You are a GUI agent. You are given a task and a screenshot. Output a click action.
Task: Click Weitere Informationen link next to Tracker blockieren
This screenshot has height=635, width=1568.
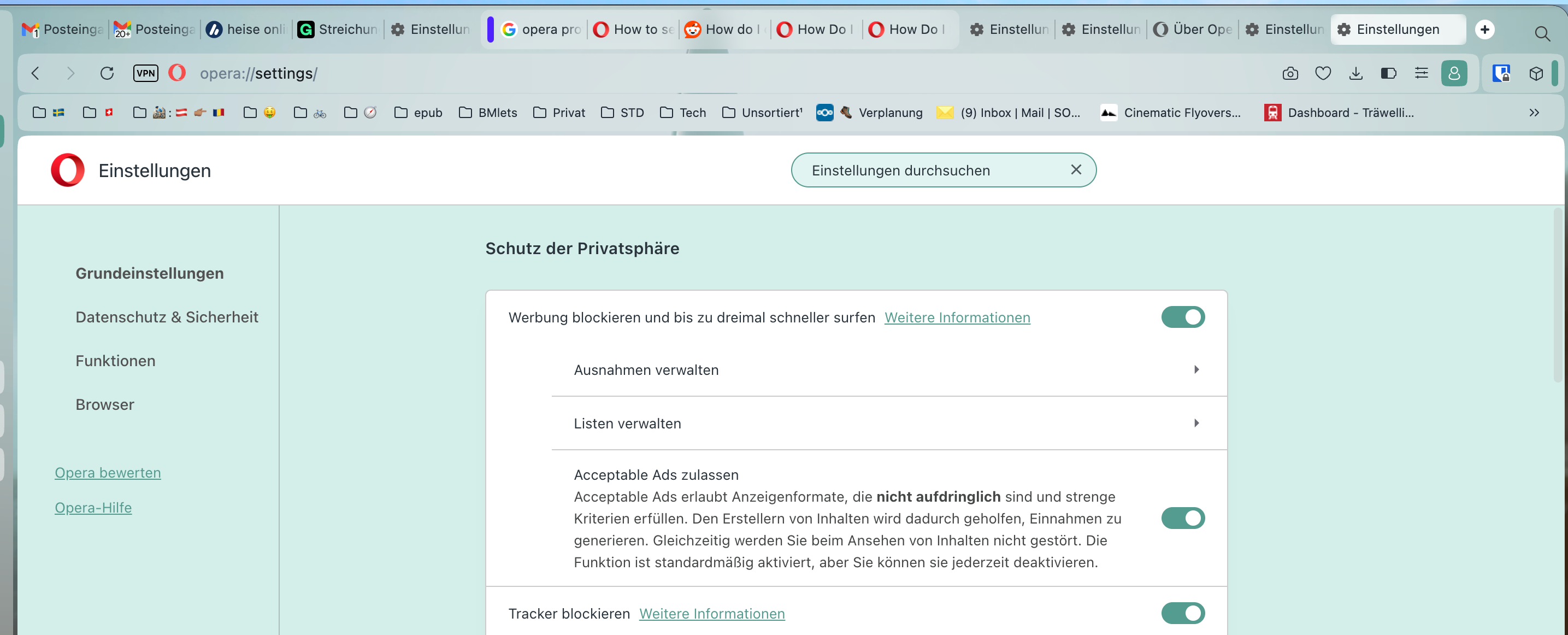pyautogui.click(x=711, y=614)
